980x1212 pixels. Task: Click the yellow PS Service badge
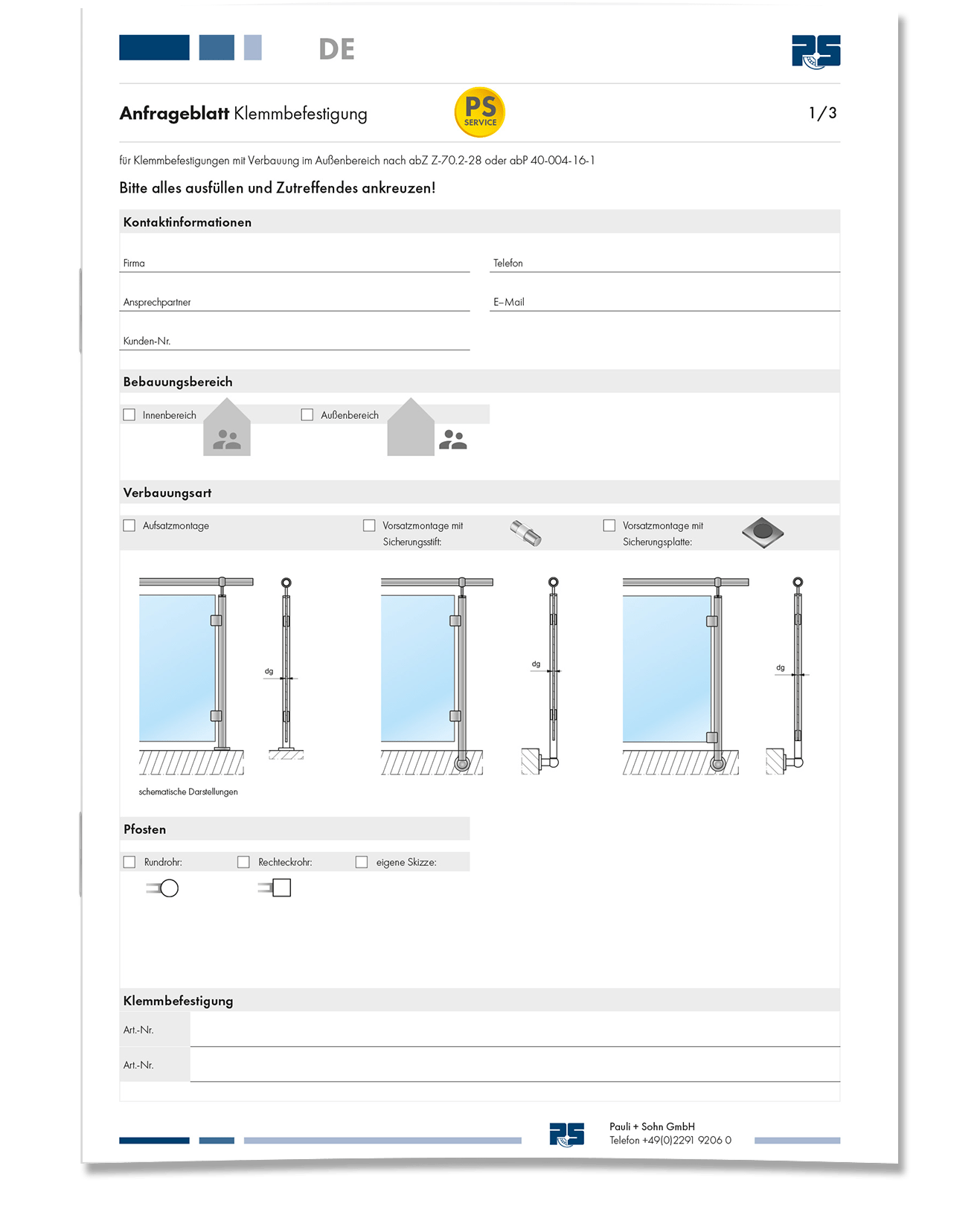tap(480, 112)
